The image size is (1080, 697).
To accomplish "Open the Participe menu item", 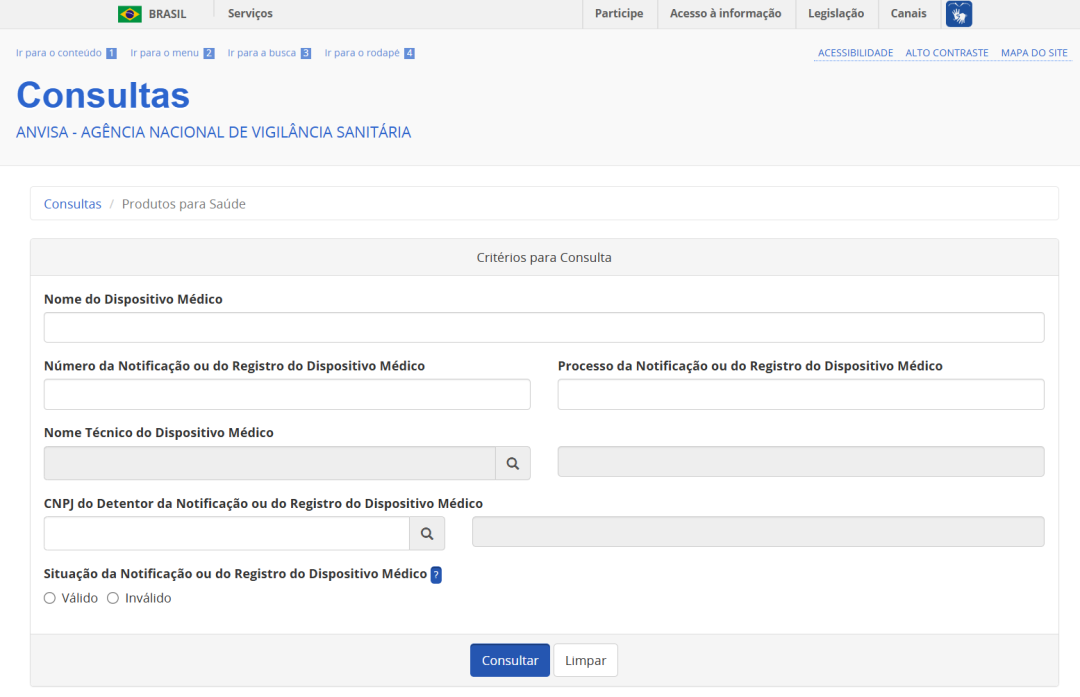I will click(x=619, y=14).
